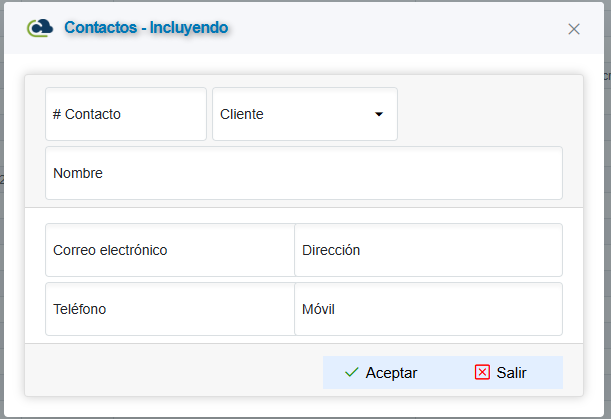611x419 pixels.
Task: Click the divider line below Nombre field
Action: click(303, 207)
